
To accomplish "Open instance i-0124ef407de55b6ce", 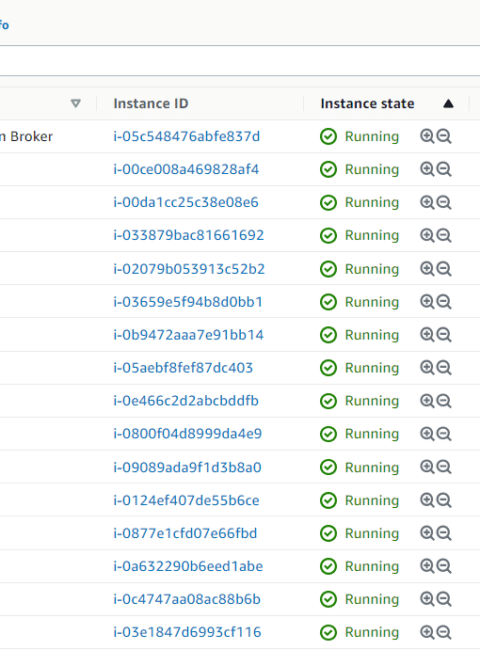I will click(x=187, y=500).
